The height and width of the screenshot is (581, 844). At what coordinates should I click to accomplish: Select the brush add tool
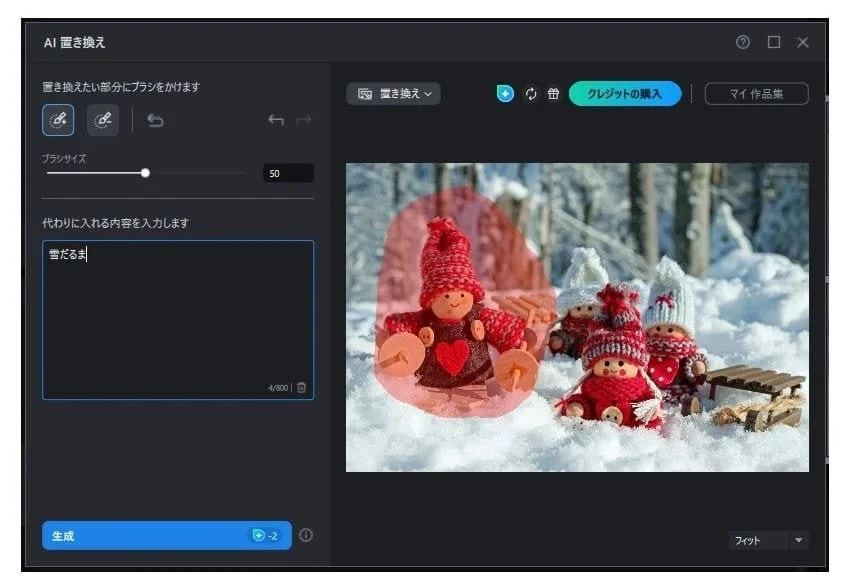pos(58,119)
